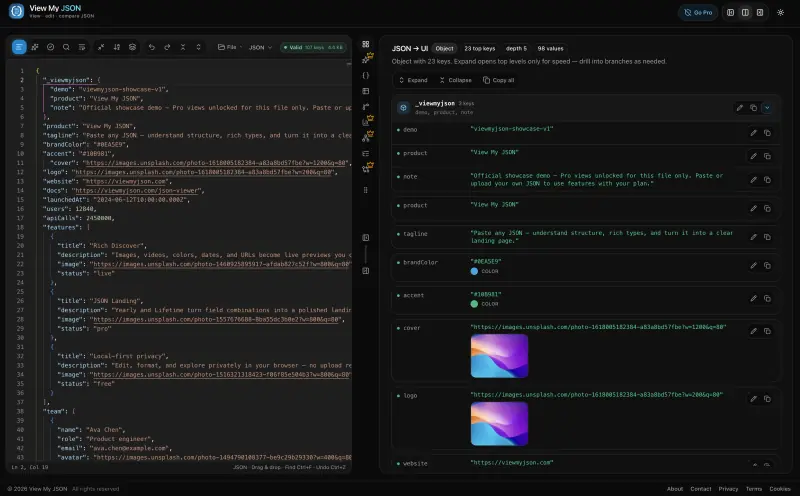The height and width of the screenshot is (496, 800).
Task: Open the Privacy footer link
Action: pyautogui.click(x=728, y=489)
